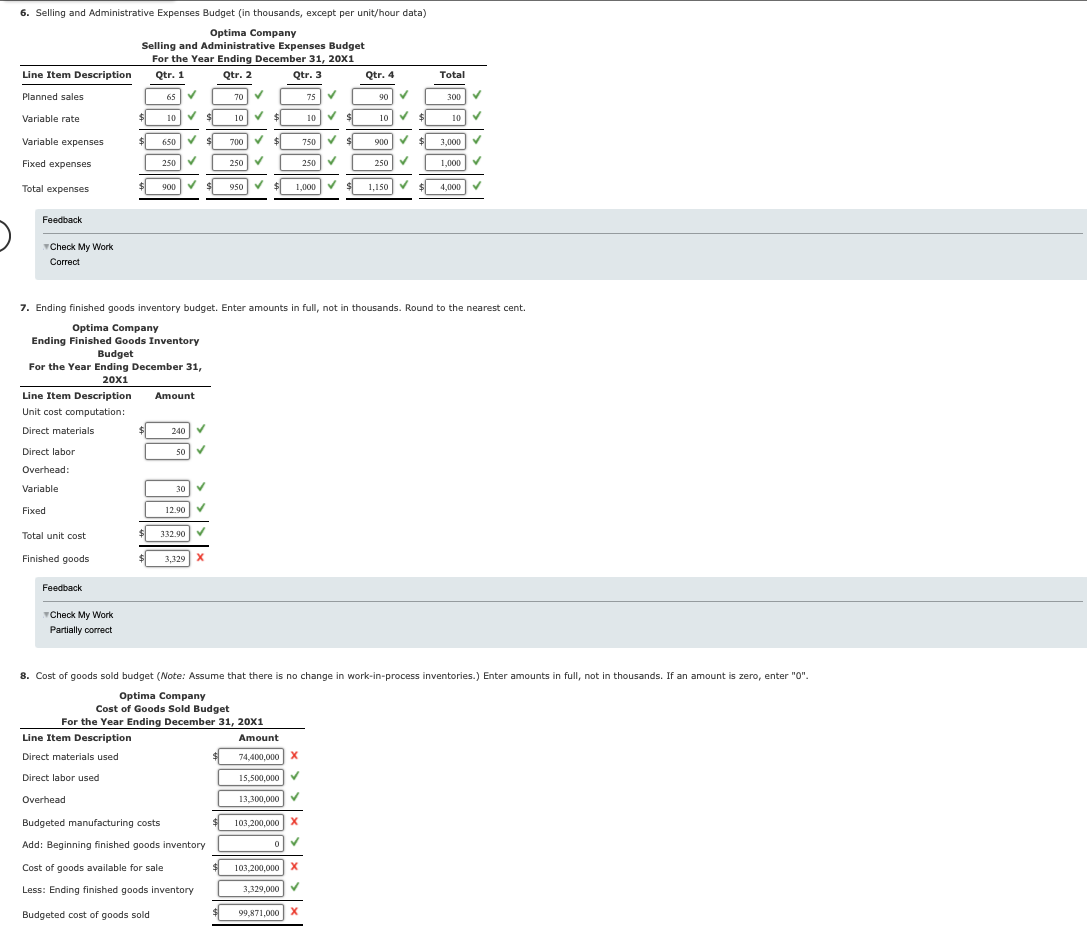
Task: Click the red X beside Direct materials used
Action: (x=294, y=756)
